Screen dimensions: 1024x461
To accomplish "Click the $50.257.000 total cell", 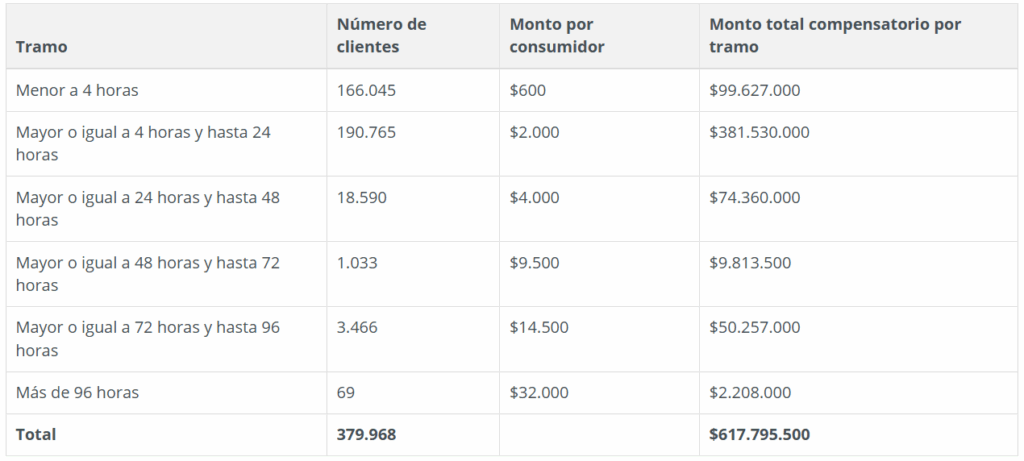I will (755, 328).
